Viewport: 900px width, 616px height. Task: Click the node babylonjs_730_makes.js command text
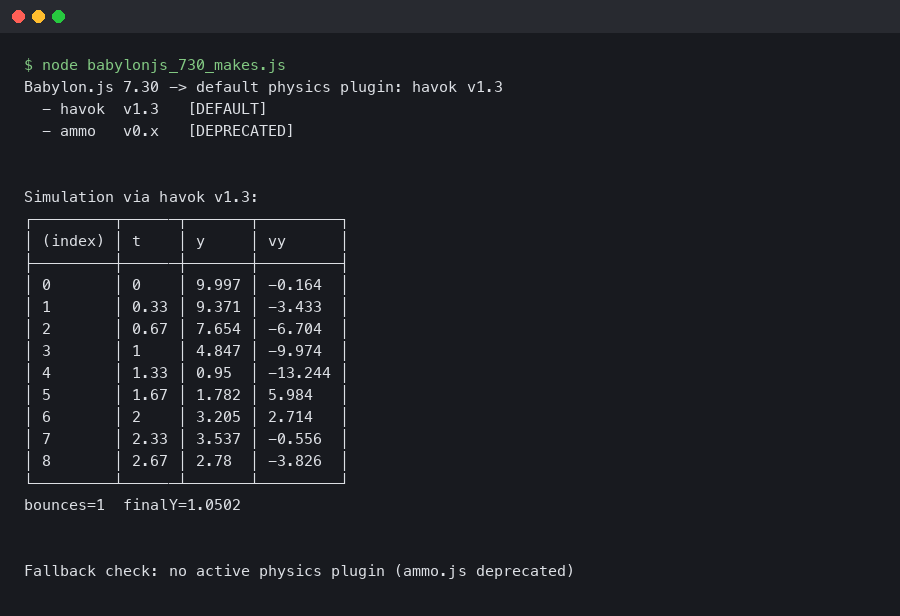point(164,65)
